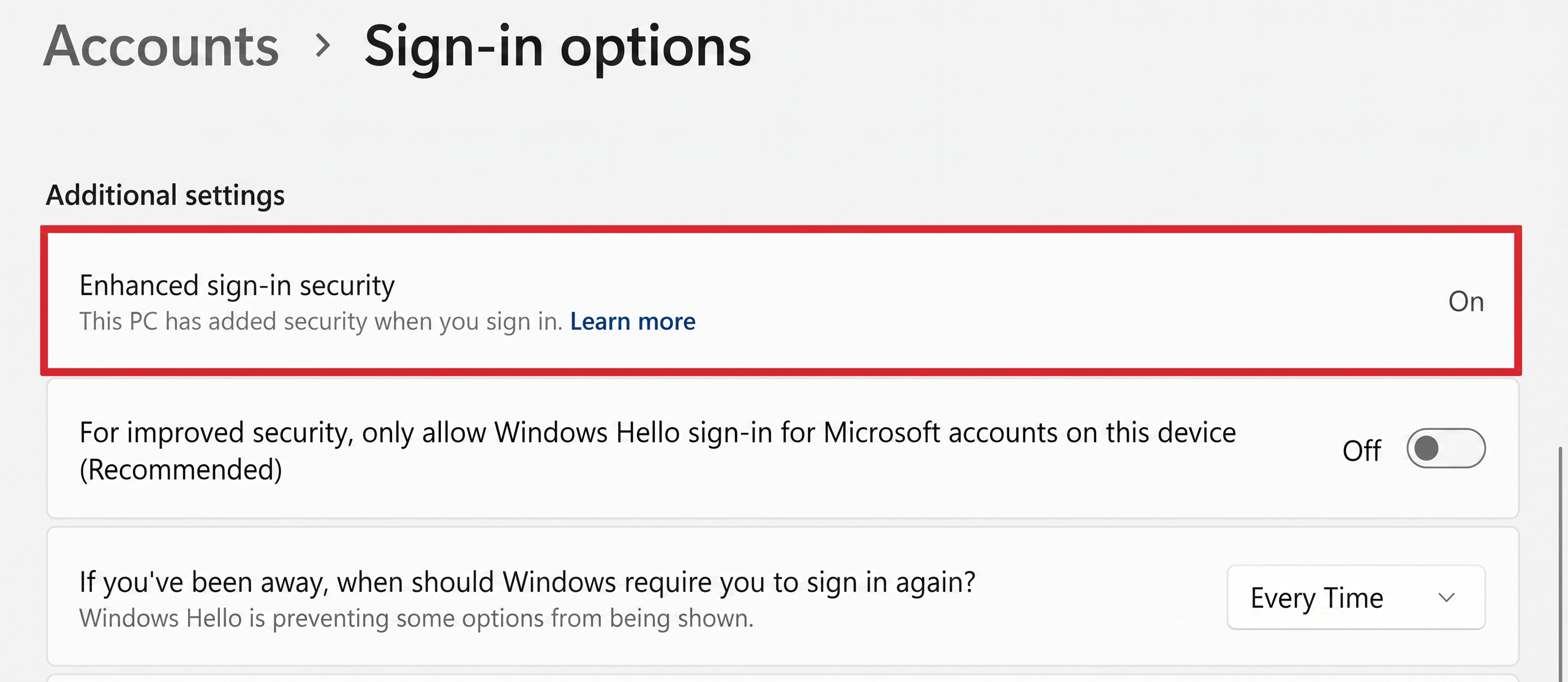The width and height of the screenshot is (1568, 682).
Task: Click the Sign-in options page title
Action: click(x=557, y=49)
